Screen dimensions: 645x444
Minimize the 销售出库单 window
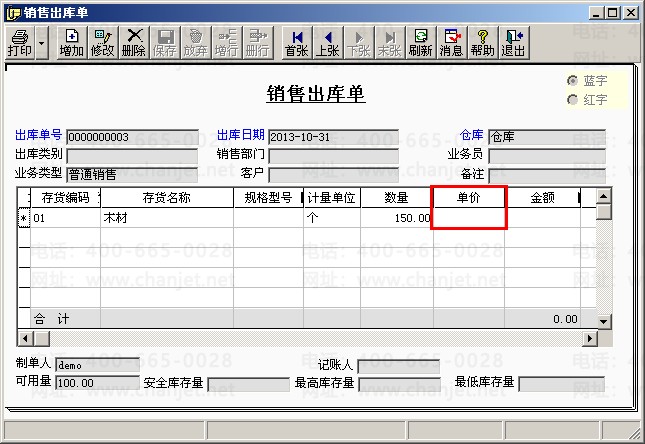[595, 13]
